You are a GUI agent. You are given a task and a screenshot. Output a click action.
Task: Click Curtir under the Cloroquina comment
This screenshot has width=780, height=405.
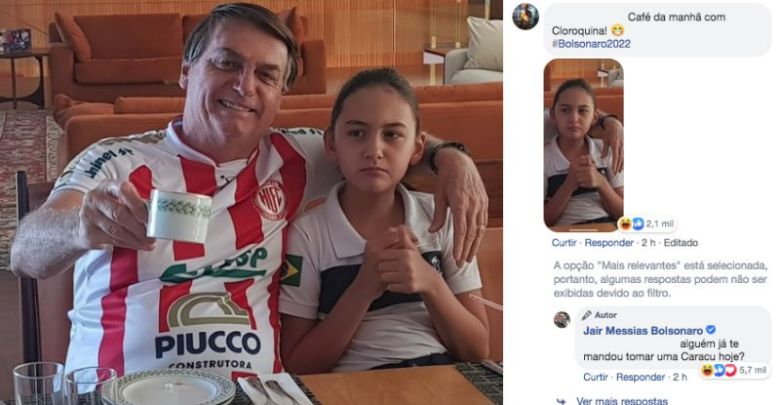(564, 243)
